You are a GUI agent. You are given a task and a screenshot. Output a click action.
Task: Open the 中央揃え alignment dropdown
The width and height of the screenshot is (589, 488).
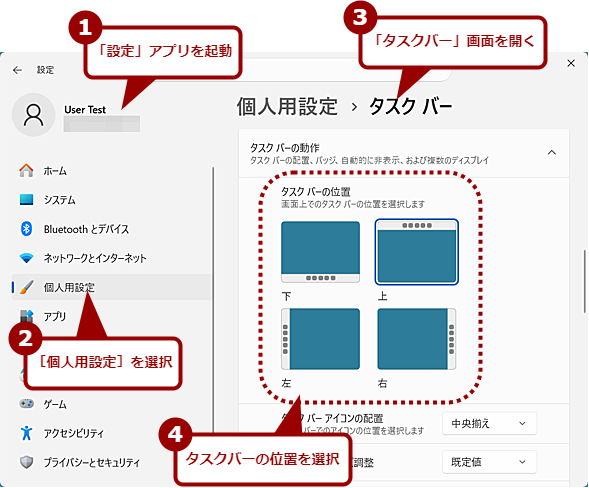(x=489, y=424)
